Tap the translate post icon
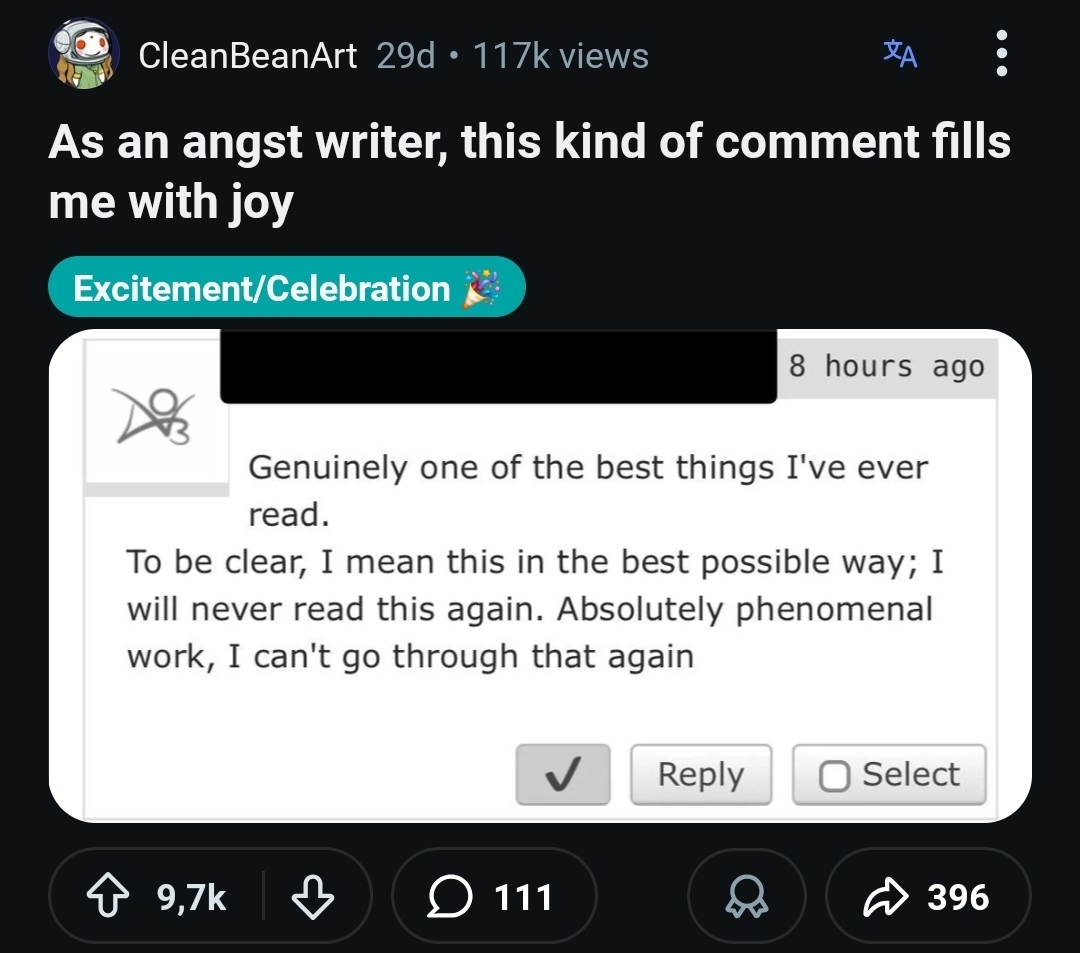Screen dimensions: 1080x953 [900, 54]
